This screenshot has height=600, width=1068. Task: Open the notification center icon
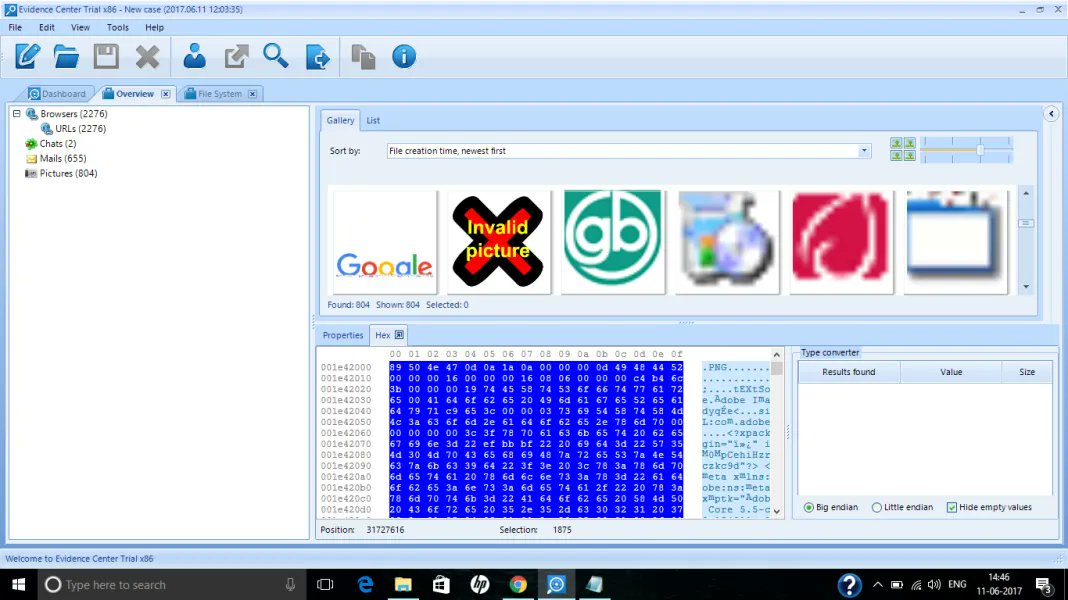(x=1044, y=584)
